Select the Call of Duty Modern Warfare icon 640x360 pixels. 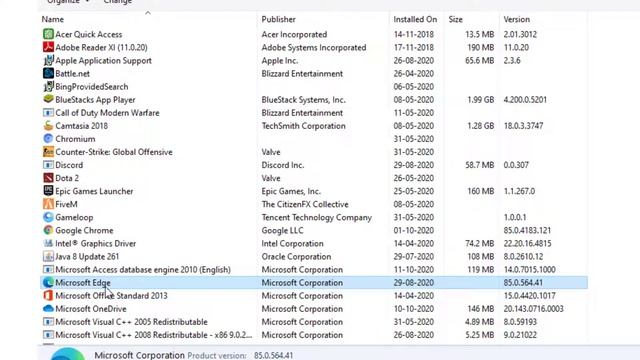[48, 113]
